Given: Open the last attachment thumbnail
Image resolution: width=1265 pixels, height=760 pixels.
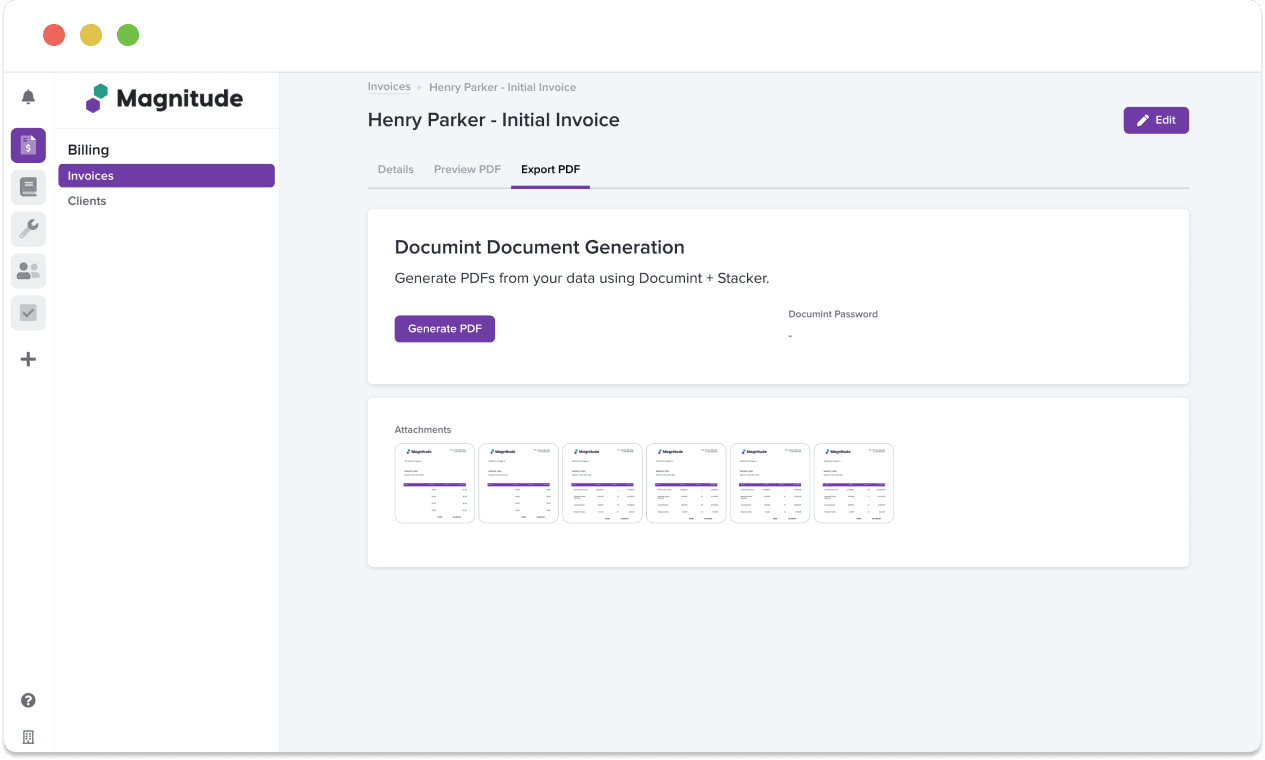Looking at the screenshot, I should 853,483.
